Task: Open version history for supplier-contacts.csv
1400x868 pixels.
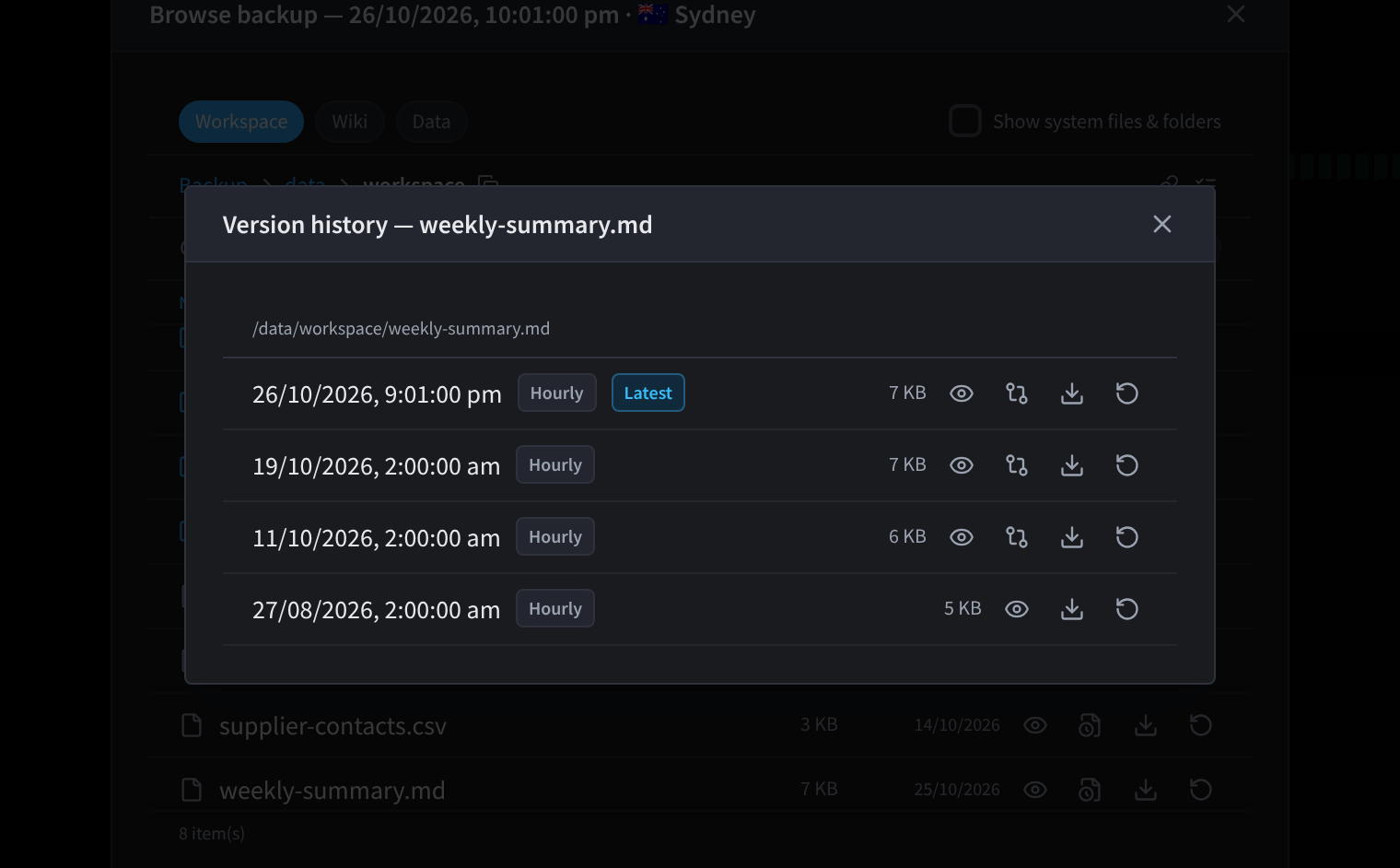Action: pos(1090,725)
